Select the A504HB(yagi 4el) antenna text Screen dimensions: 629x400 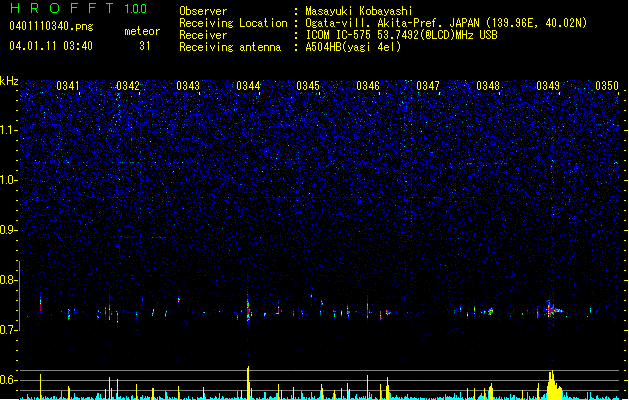353,47
